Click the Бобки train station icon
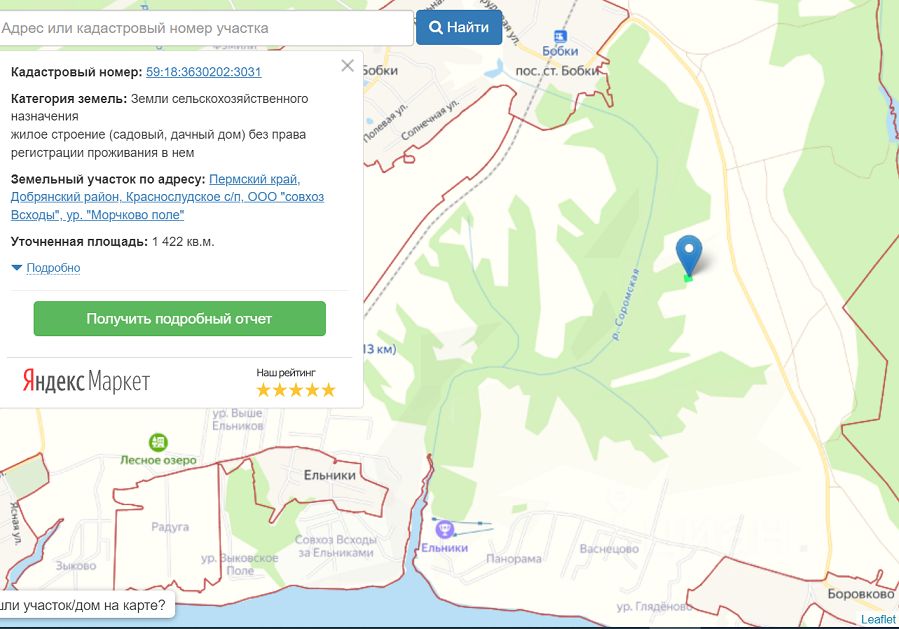 pos(560,37)
